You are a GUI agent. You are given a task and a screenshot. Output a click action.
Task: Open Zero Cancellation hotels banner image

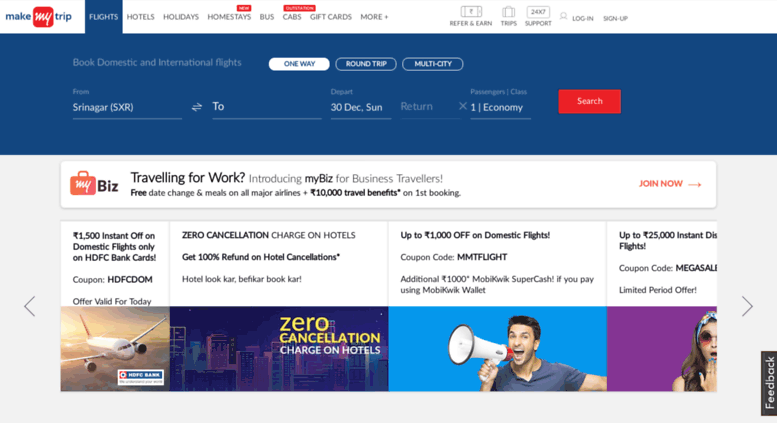(279, 349)
